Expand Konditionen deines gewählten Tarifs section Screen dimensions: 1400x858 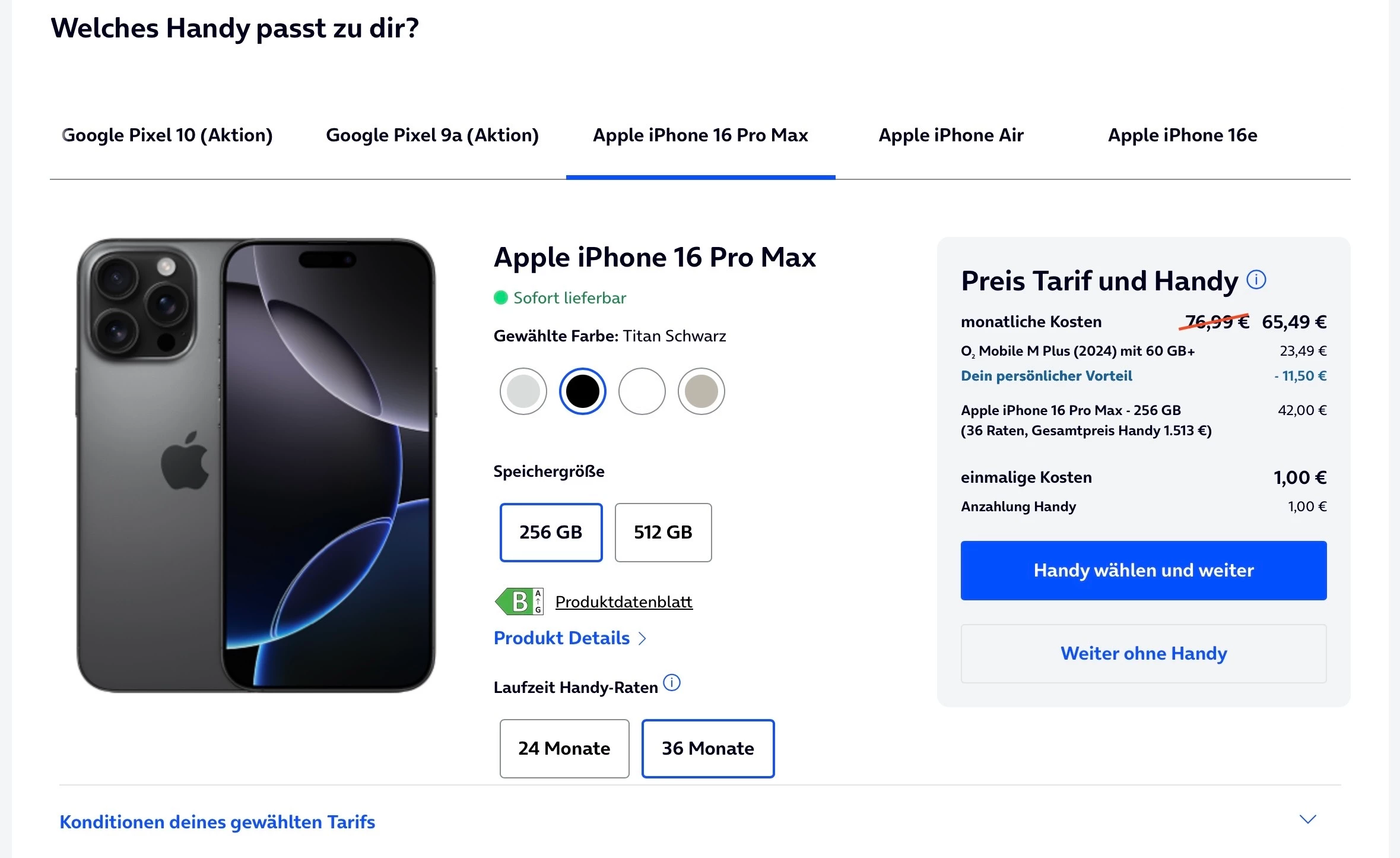217,822
